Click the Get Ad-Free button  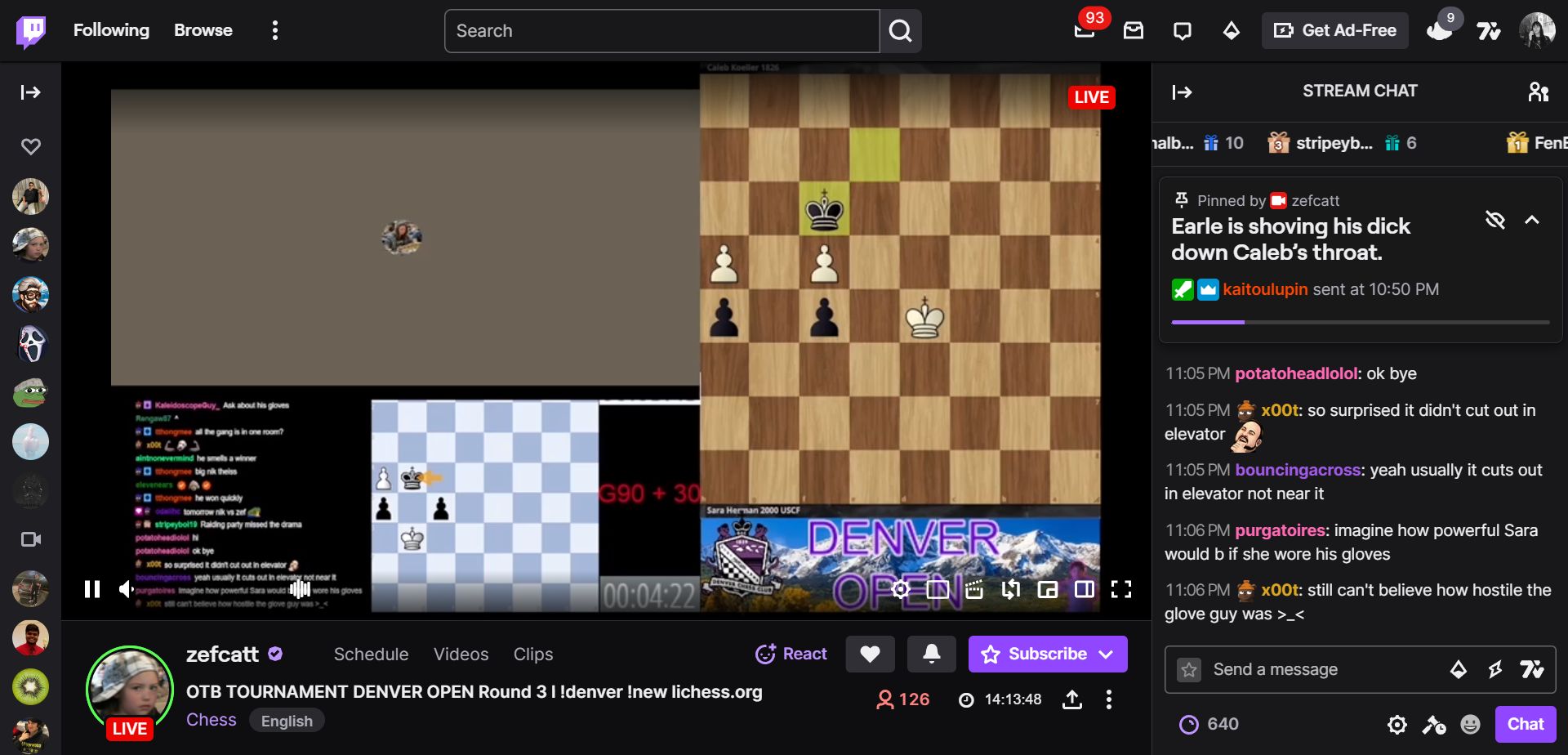point(1334,31)
